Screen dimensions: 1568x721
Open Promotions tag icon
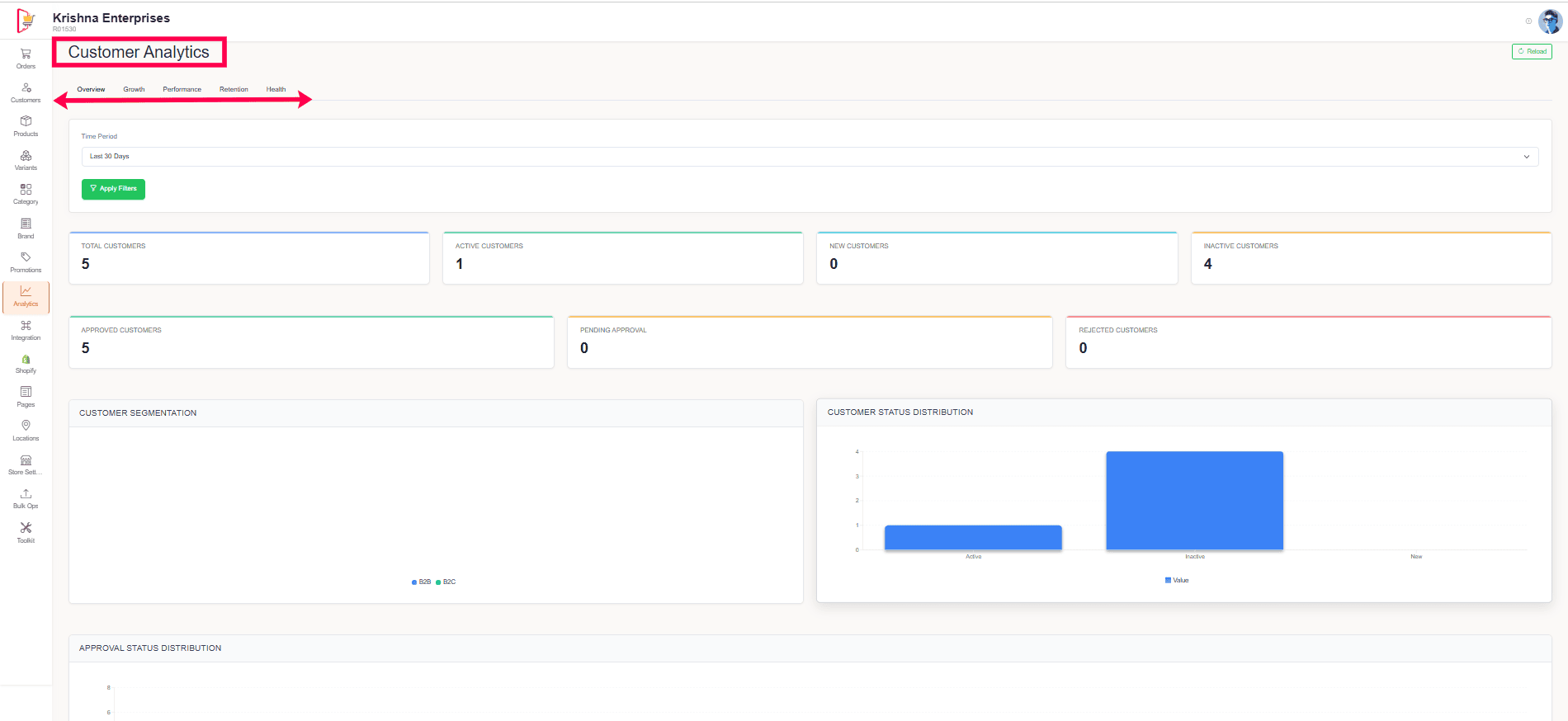(x=26, y=259)
